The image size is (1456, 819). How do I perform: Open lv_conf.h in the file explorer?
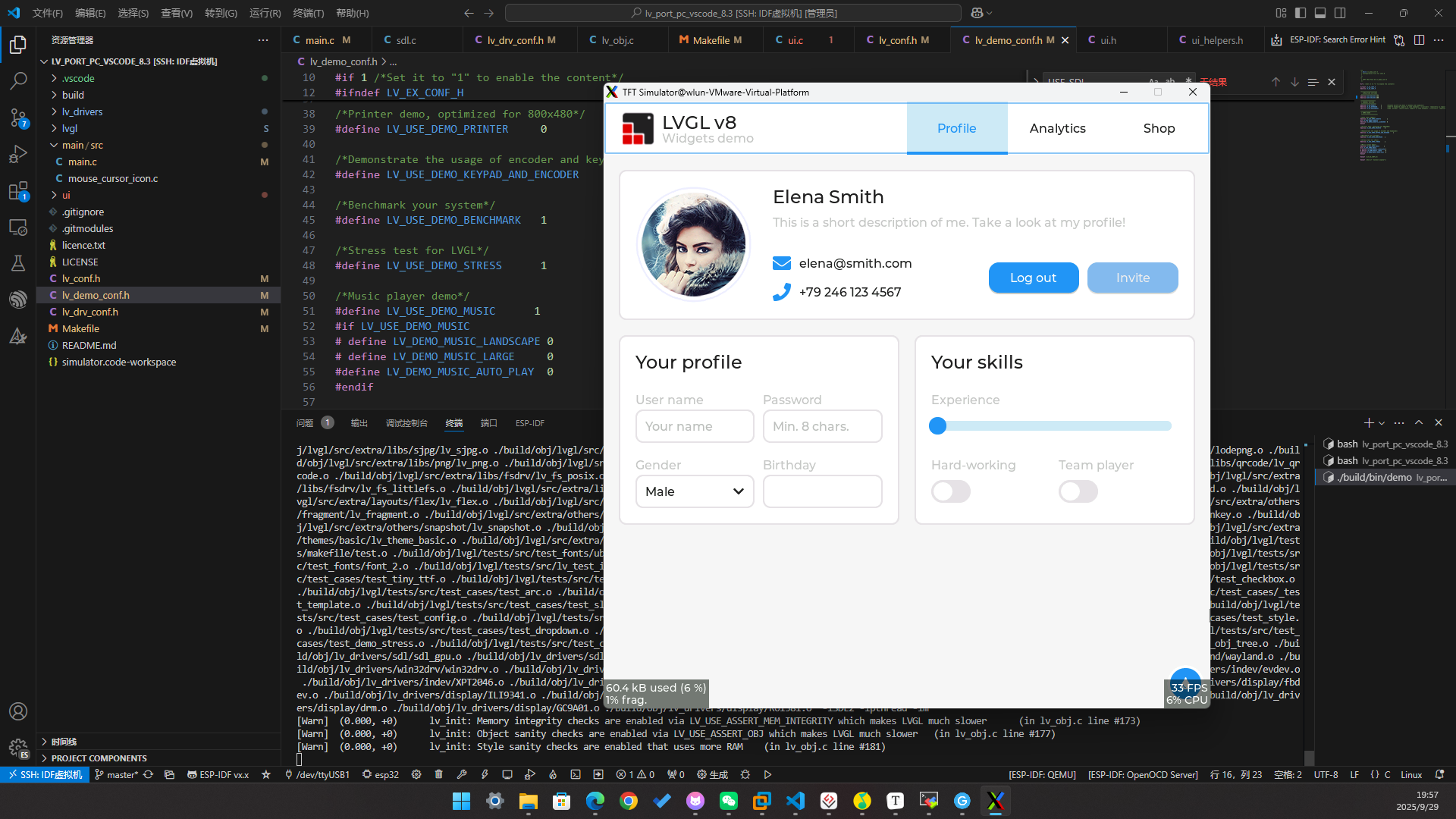(80, 278)
